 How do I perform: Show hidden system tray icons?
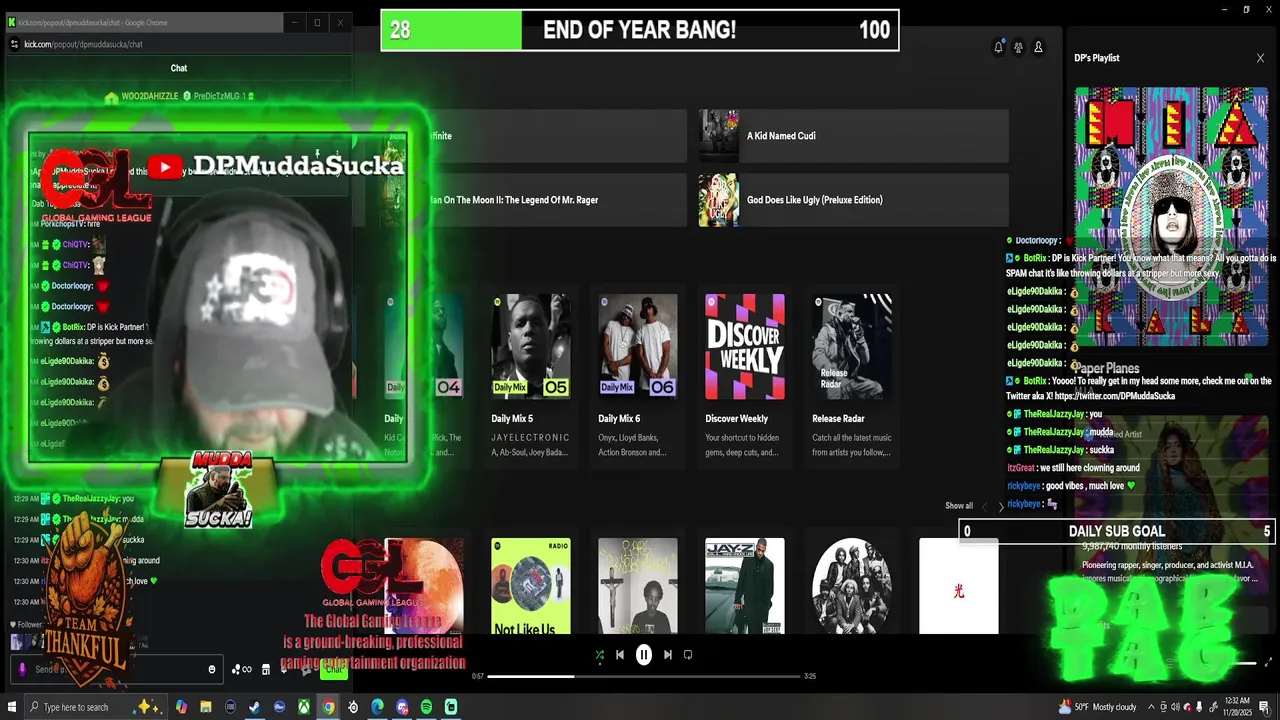click(1151, 707)
